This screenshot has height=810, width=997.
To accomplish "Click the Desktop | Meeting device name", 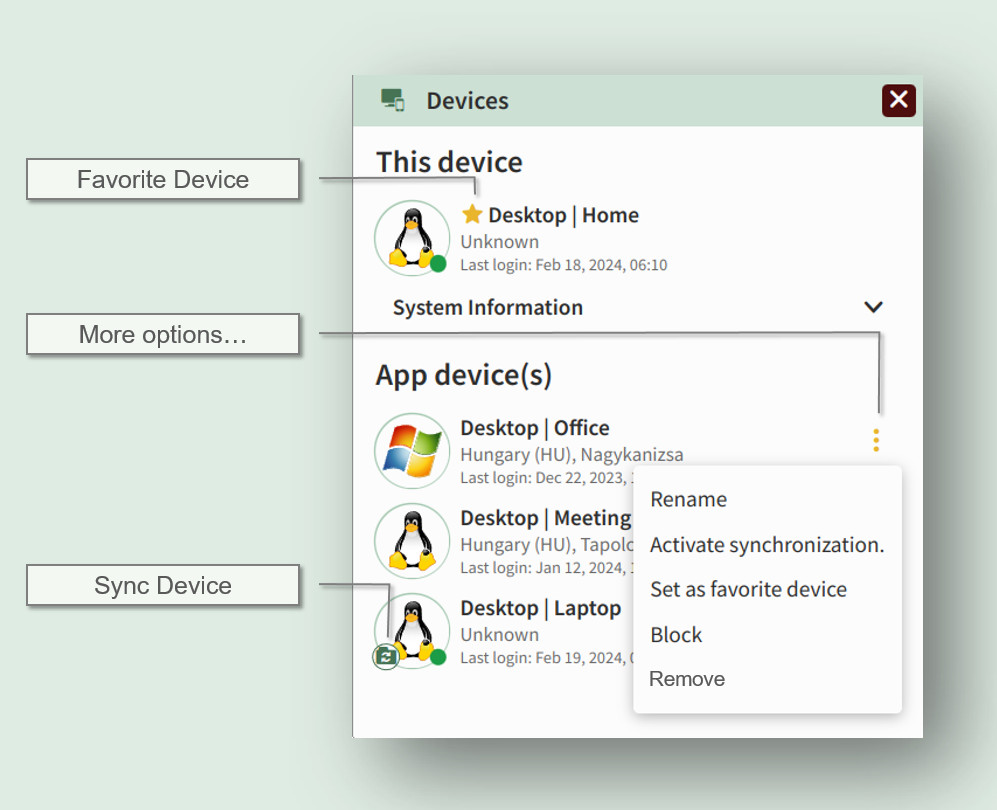I will (x=546, y=518).
